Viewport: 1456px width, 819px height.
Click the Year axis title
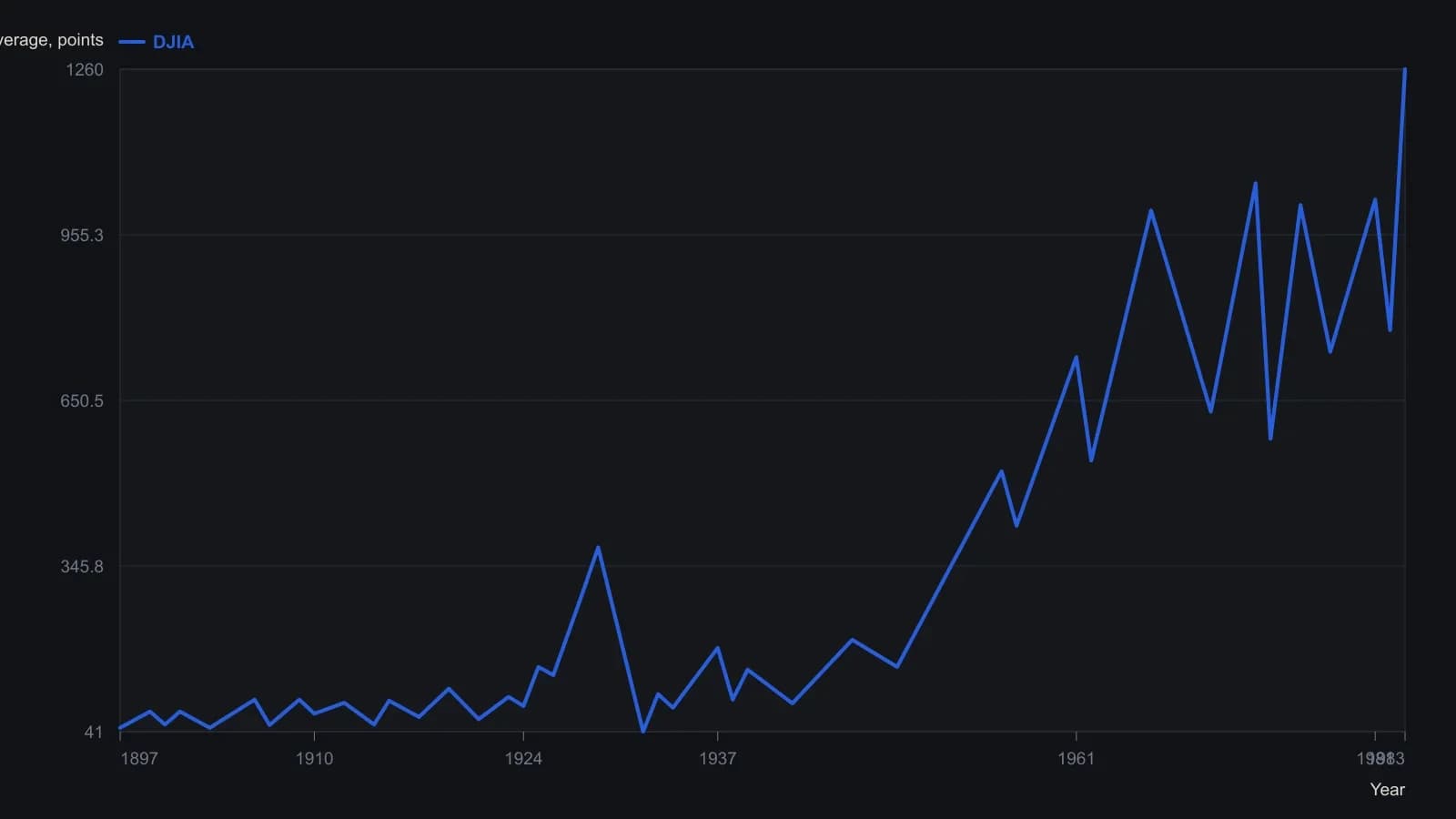tap(1388, 790)
